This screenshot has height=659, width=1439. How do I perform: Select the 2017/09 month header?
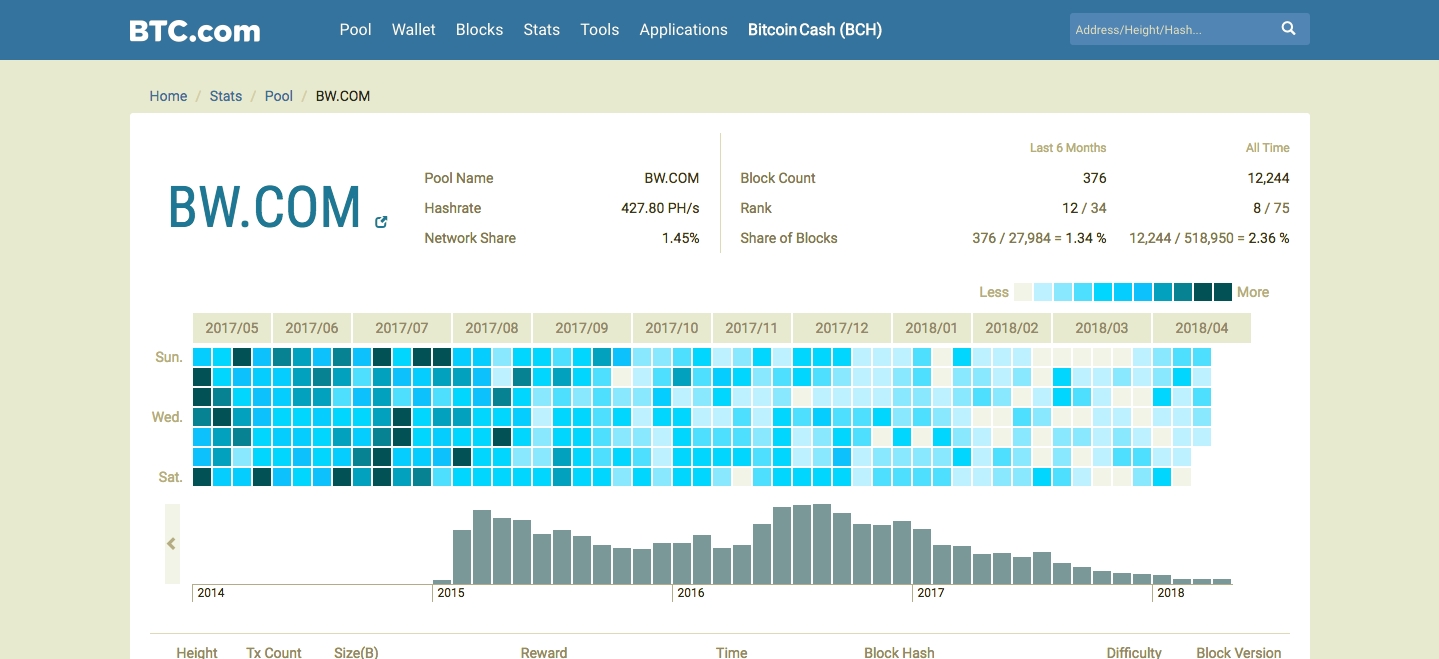click(x=582, y=328)
